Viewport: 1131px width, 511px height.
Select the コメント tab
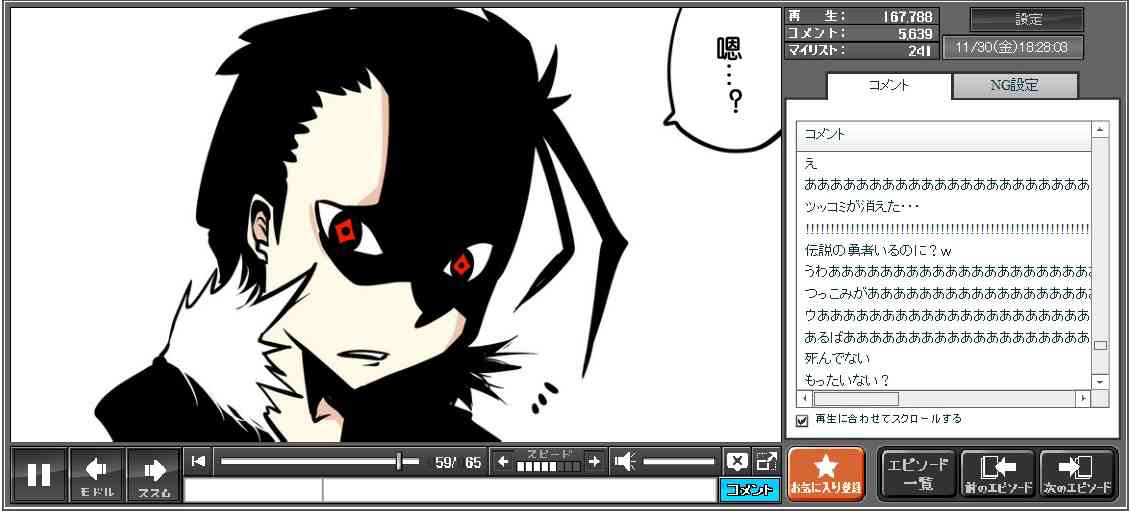point(888,86)
